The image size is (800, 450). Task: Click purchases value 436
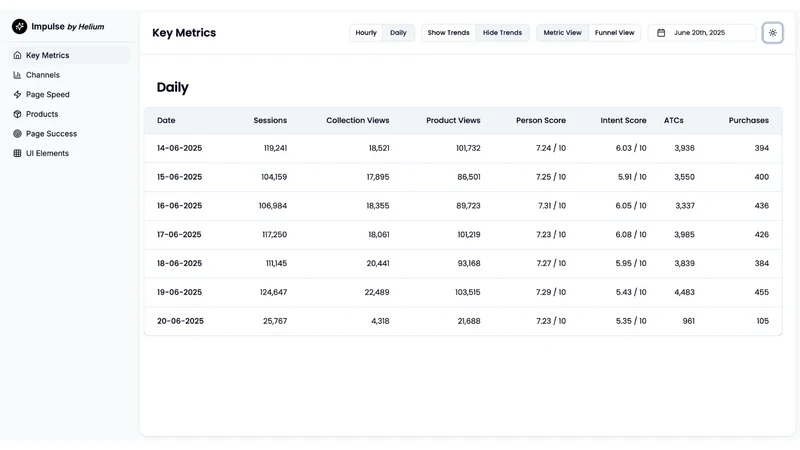pos(762,206)
